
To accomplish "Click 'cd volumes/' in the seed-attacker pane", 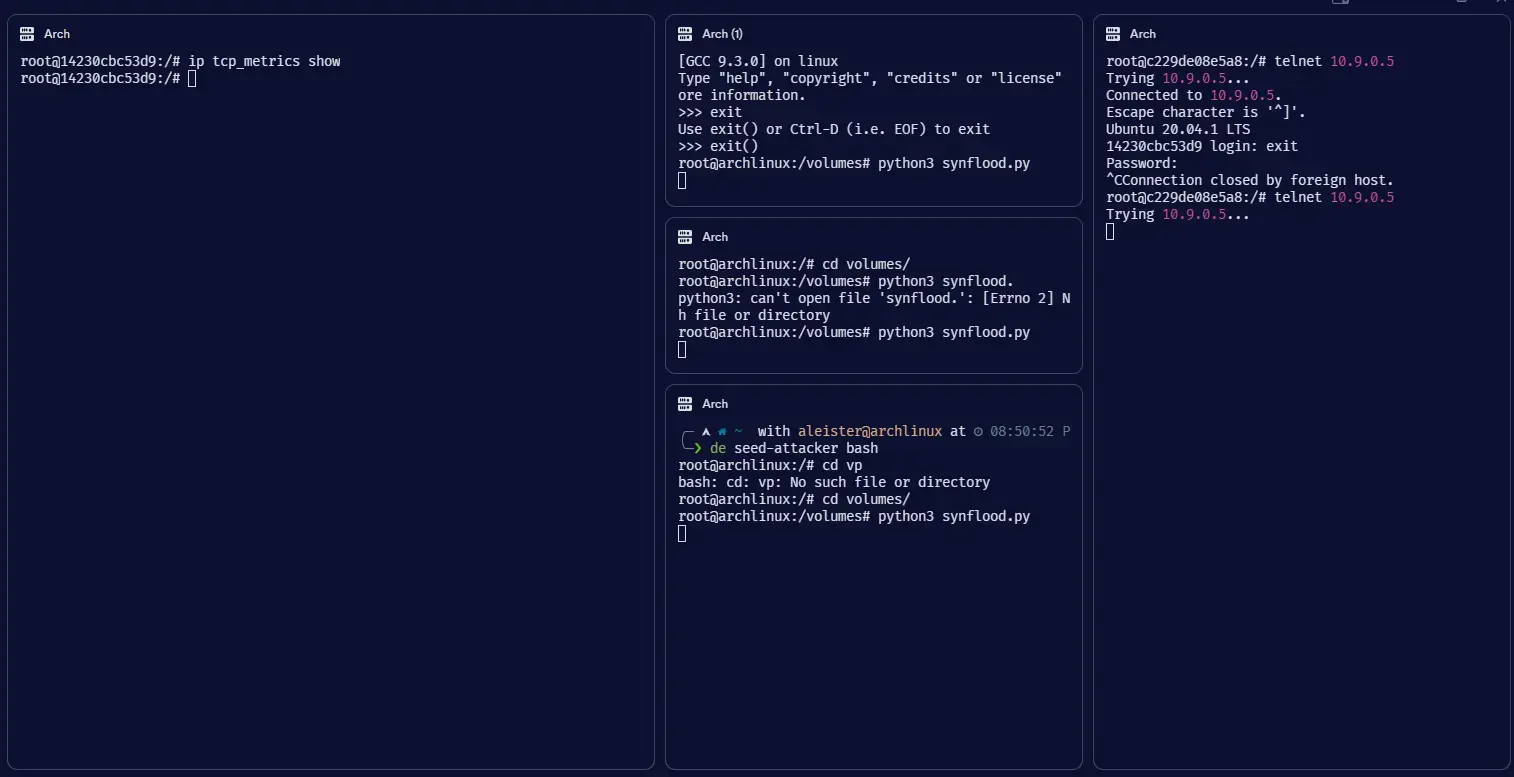I will click(x=866, y=500).
